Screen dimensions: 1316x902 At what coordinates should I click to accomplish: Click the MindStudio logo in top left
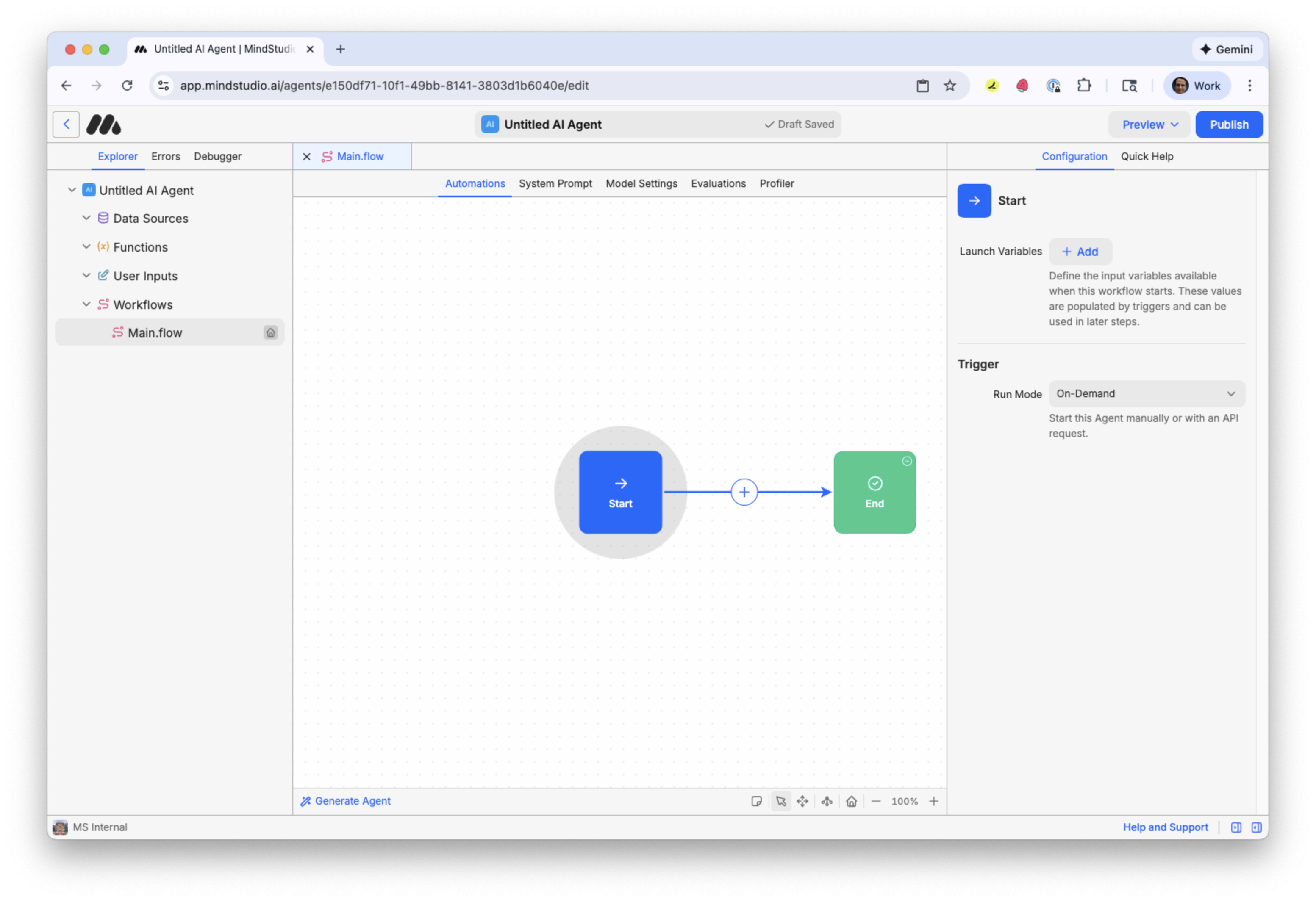[x=104, y=124]
